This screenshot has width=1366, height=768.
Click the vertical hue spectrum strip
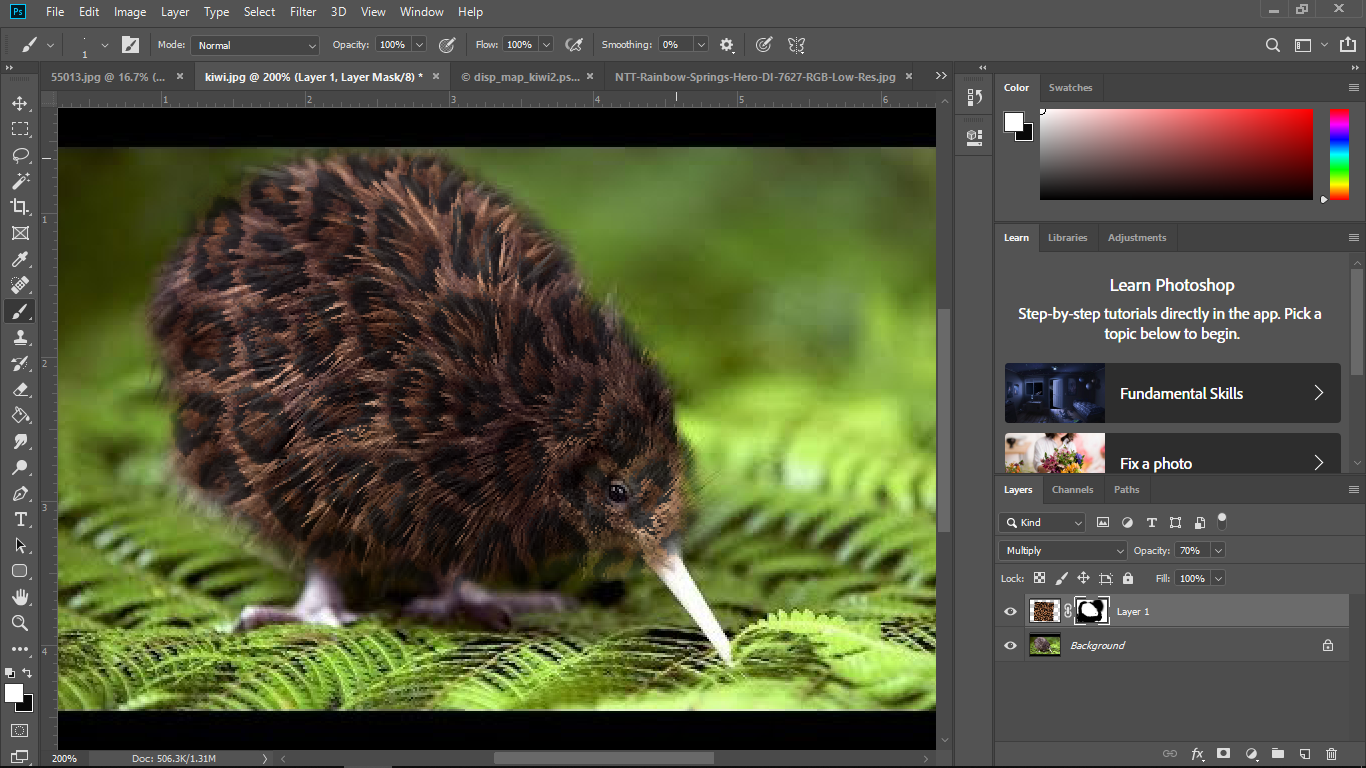[1338, 155]
